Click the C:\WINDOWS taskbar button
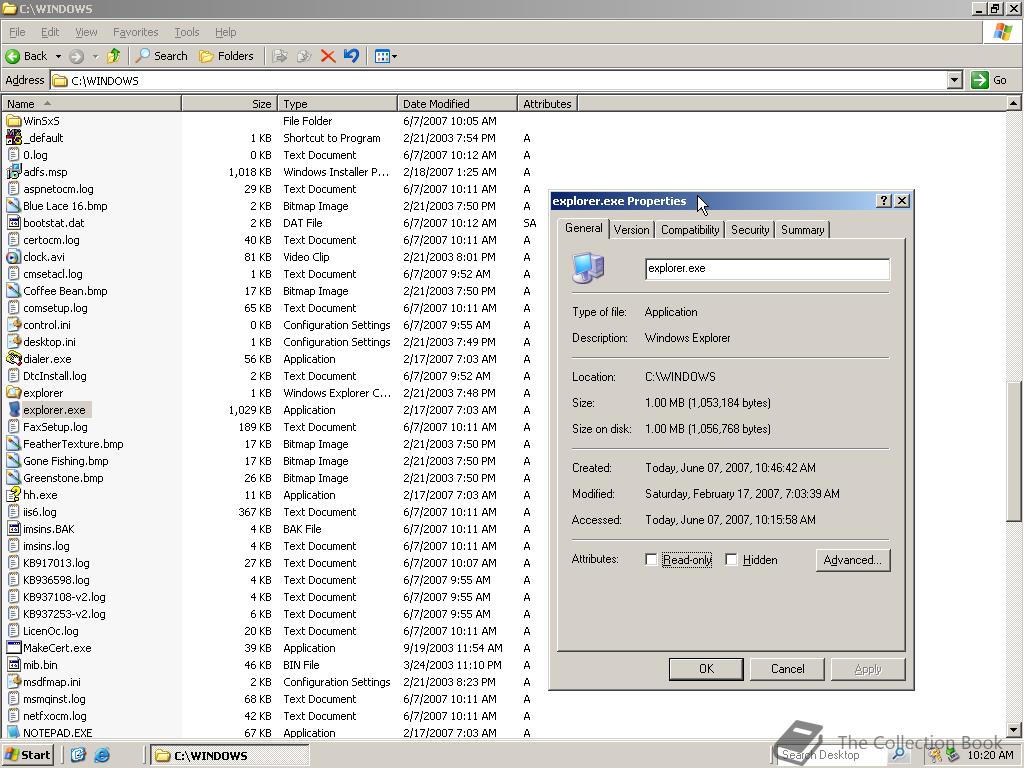This screenshot has width=1024, height=768. [x=229, y=756]
